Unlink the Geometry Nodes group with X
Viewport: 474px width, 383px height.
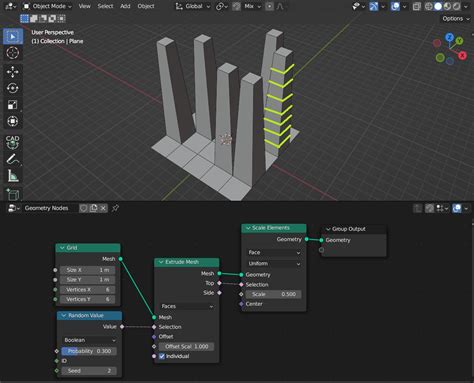coord(103,208)
